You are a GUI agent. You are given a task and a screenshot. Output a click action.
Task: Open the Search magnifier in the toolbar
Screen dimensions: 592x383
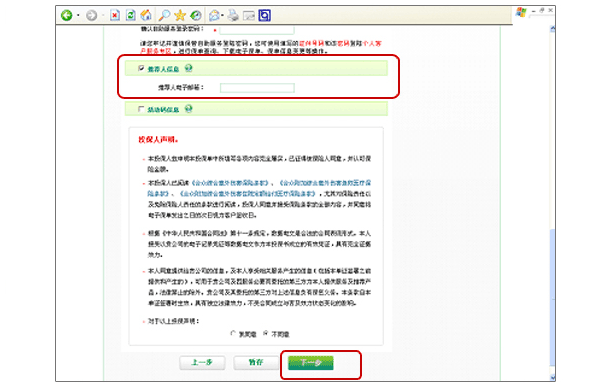point(164,15)
